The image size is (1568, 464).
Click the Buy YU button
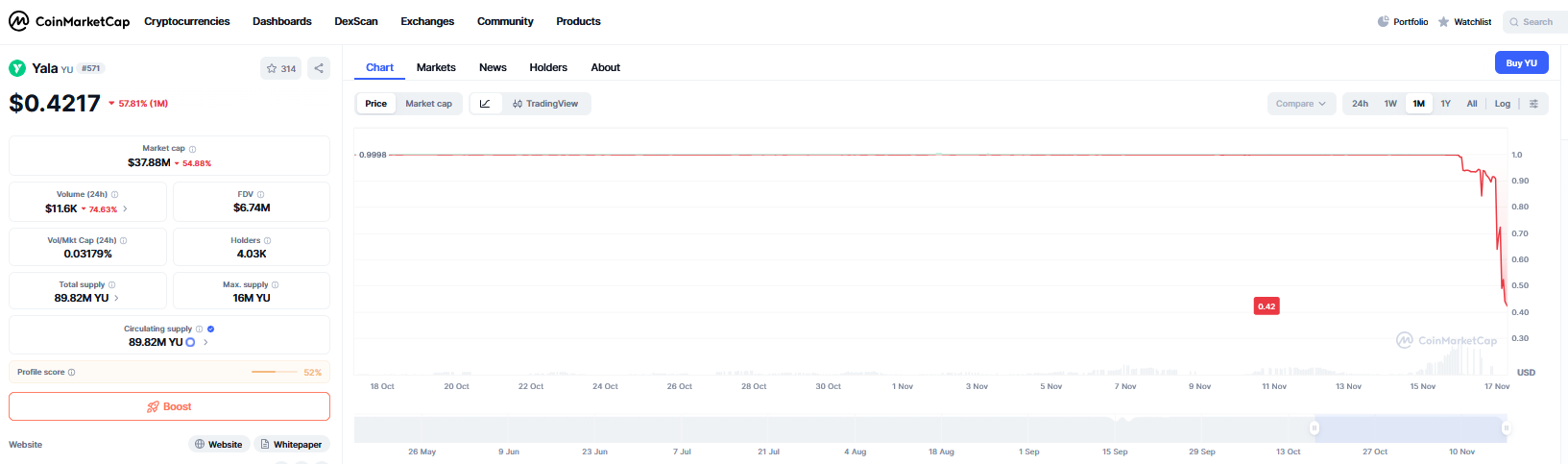tap(1521, 62)
